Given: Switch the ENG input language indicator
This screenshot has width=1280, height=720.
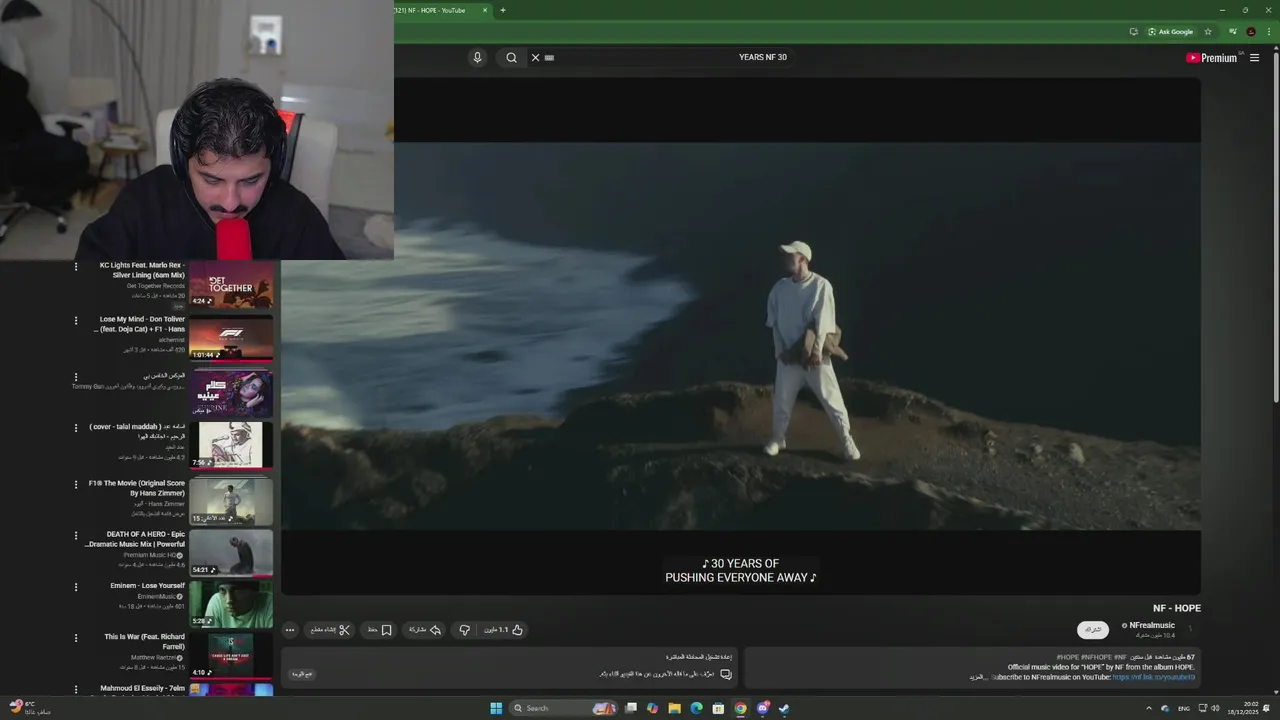Looking at the screenshot, I should 1184,708.
